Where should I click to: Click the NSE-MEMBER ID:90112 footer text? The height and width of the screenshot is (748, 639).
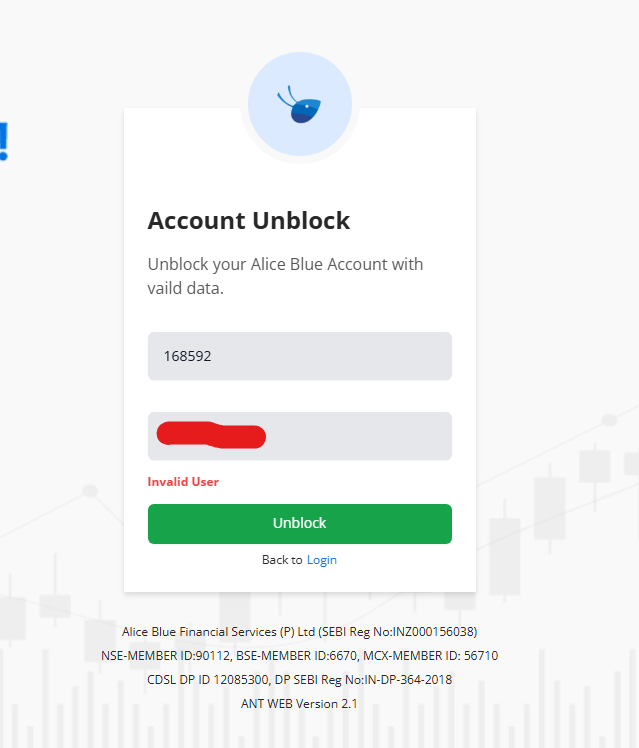click(x=165, y=655)
